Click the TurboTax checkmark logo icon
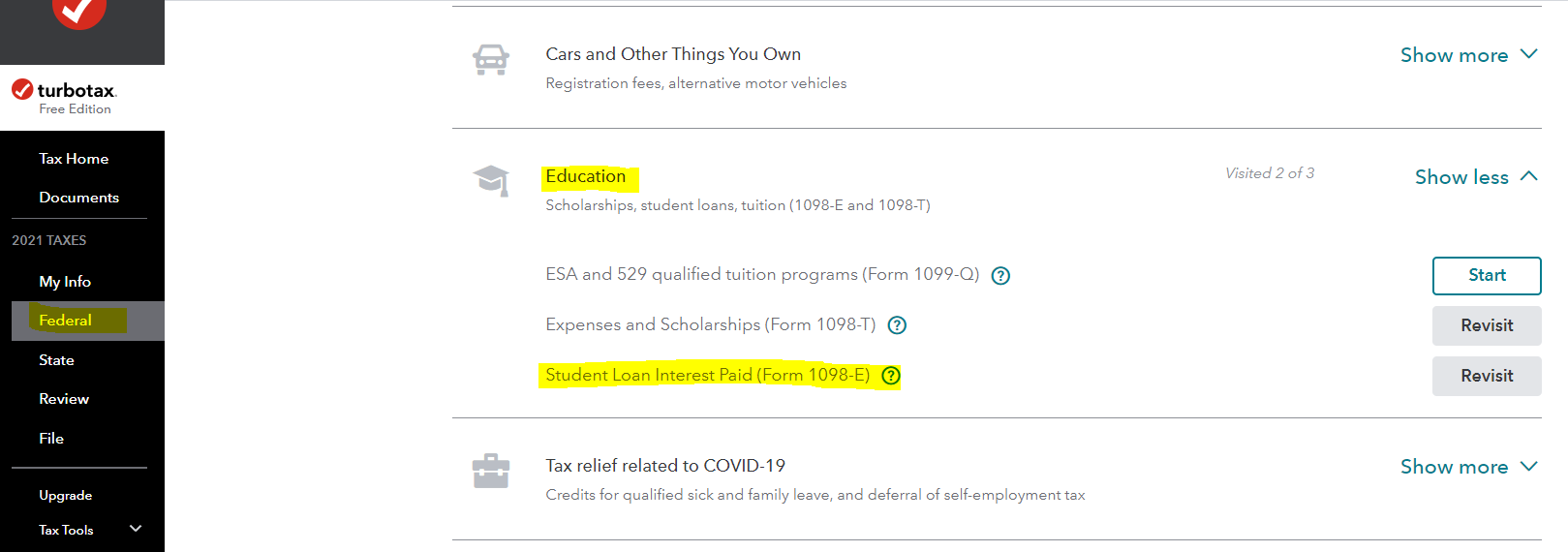Screen dimensions: 1568x552 pos(22,90)
